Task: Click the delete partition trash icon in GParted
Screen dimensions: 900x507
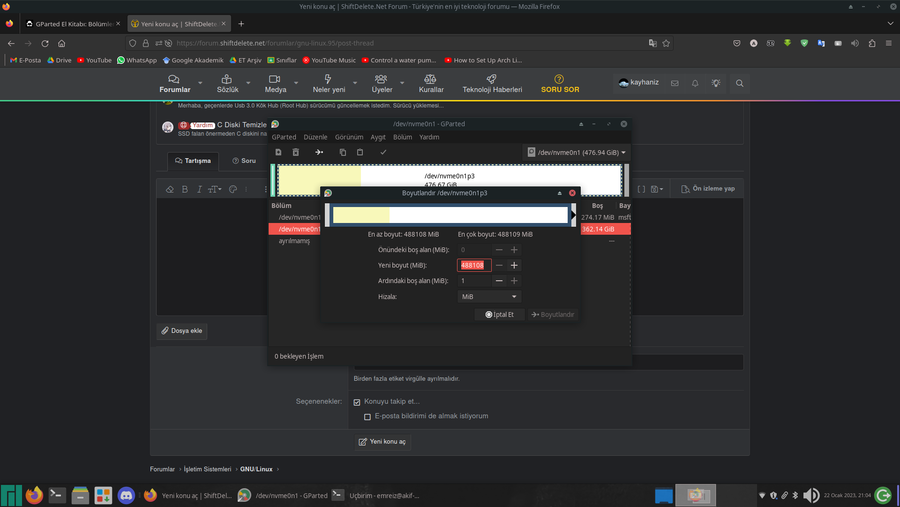Action: coord(296,152)
